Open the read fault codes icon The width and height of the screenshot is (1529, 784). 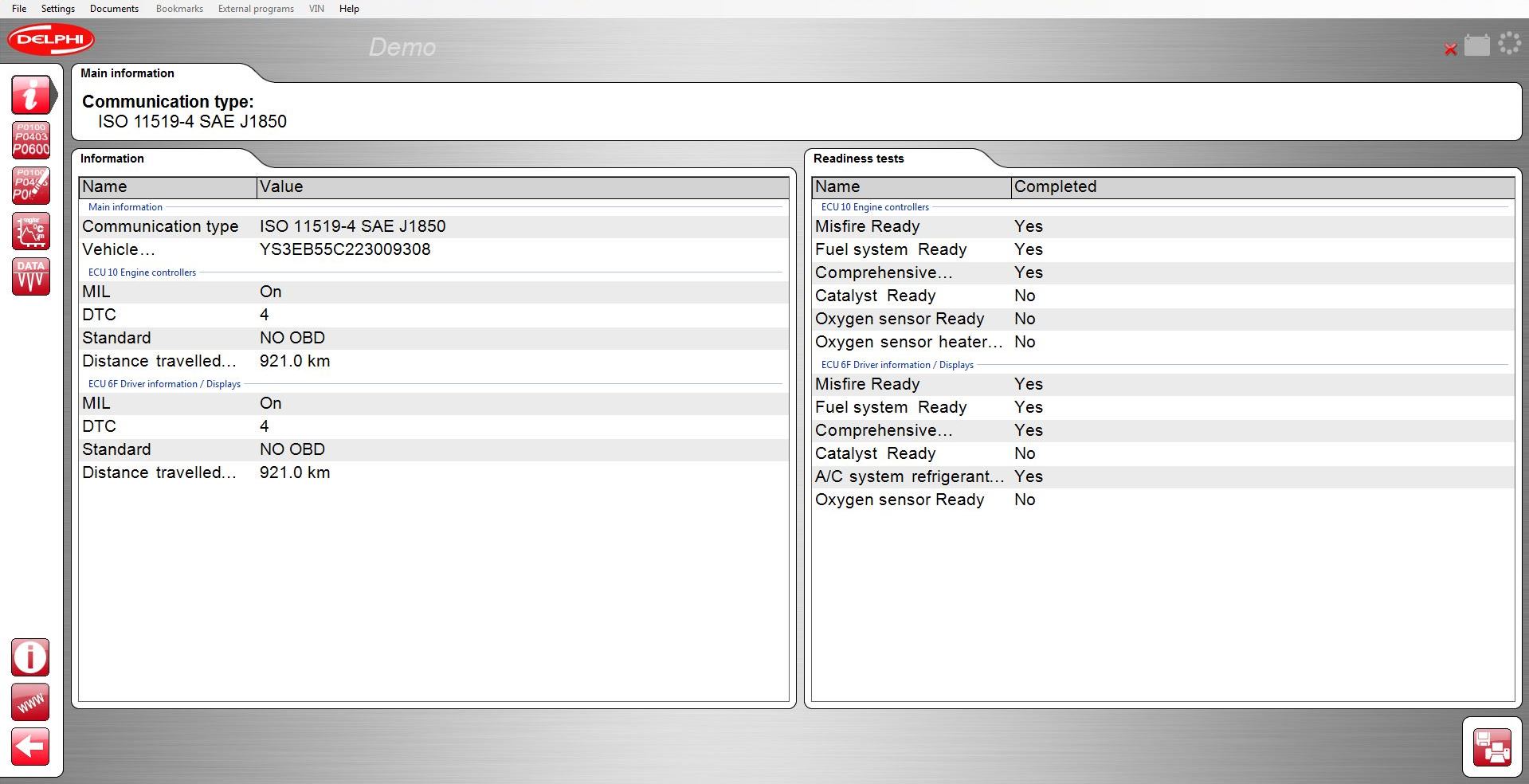[31, 140]
